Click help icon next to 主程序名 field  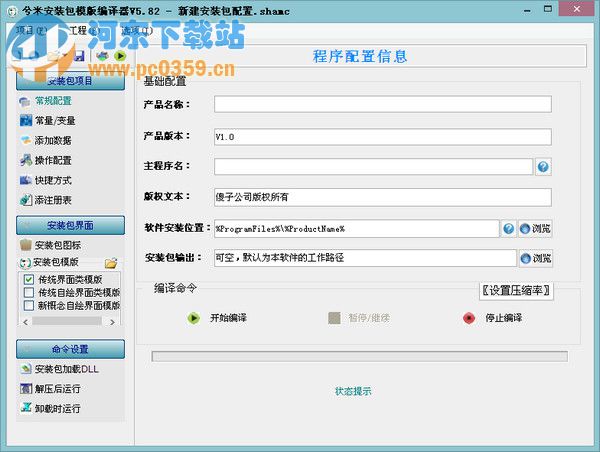click(x=543, y=167)
